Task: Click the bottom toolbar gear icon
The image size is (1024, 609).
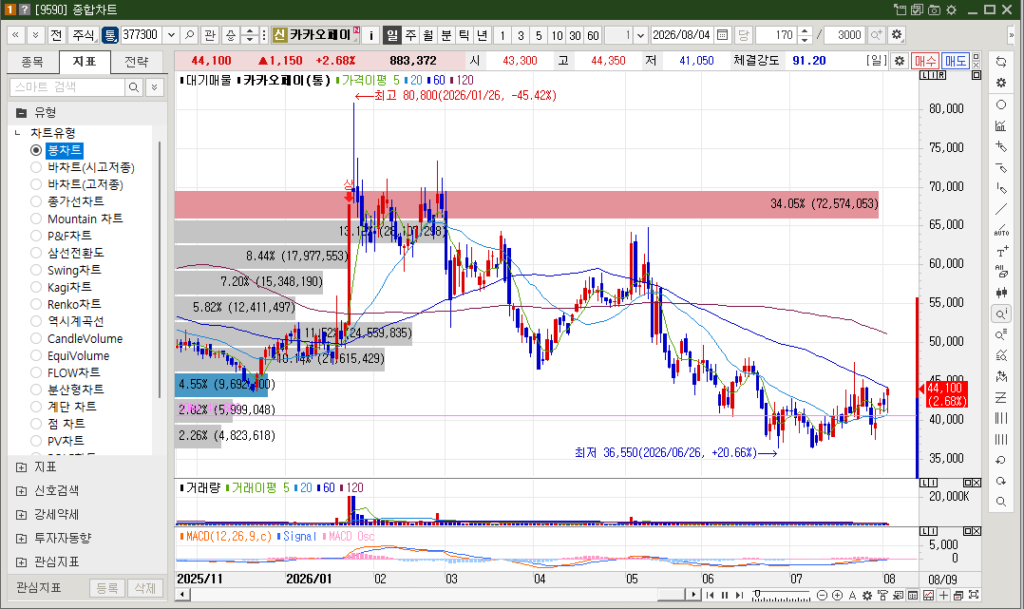Action: pyautogui.click(x=867, y=595)
